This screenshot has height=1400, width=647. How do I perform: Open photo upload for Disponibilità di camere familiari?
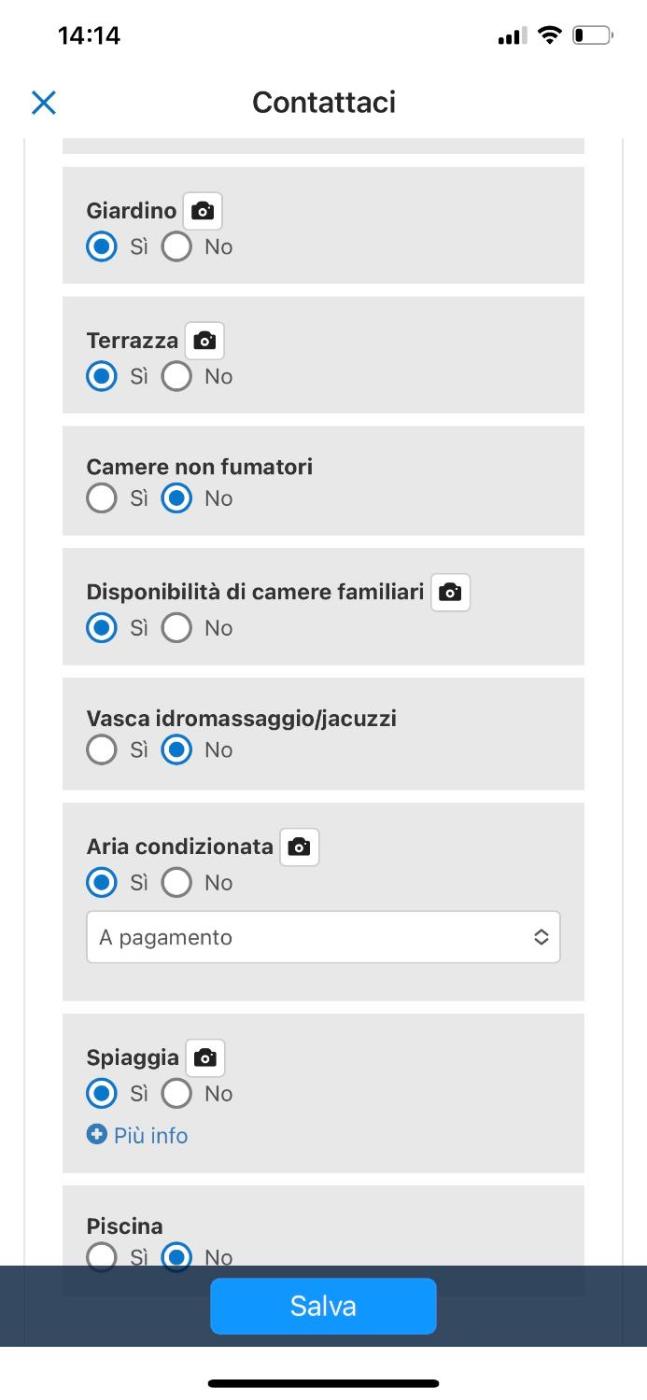[x=451, y=592]
